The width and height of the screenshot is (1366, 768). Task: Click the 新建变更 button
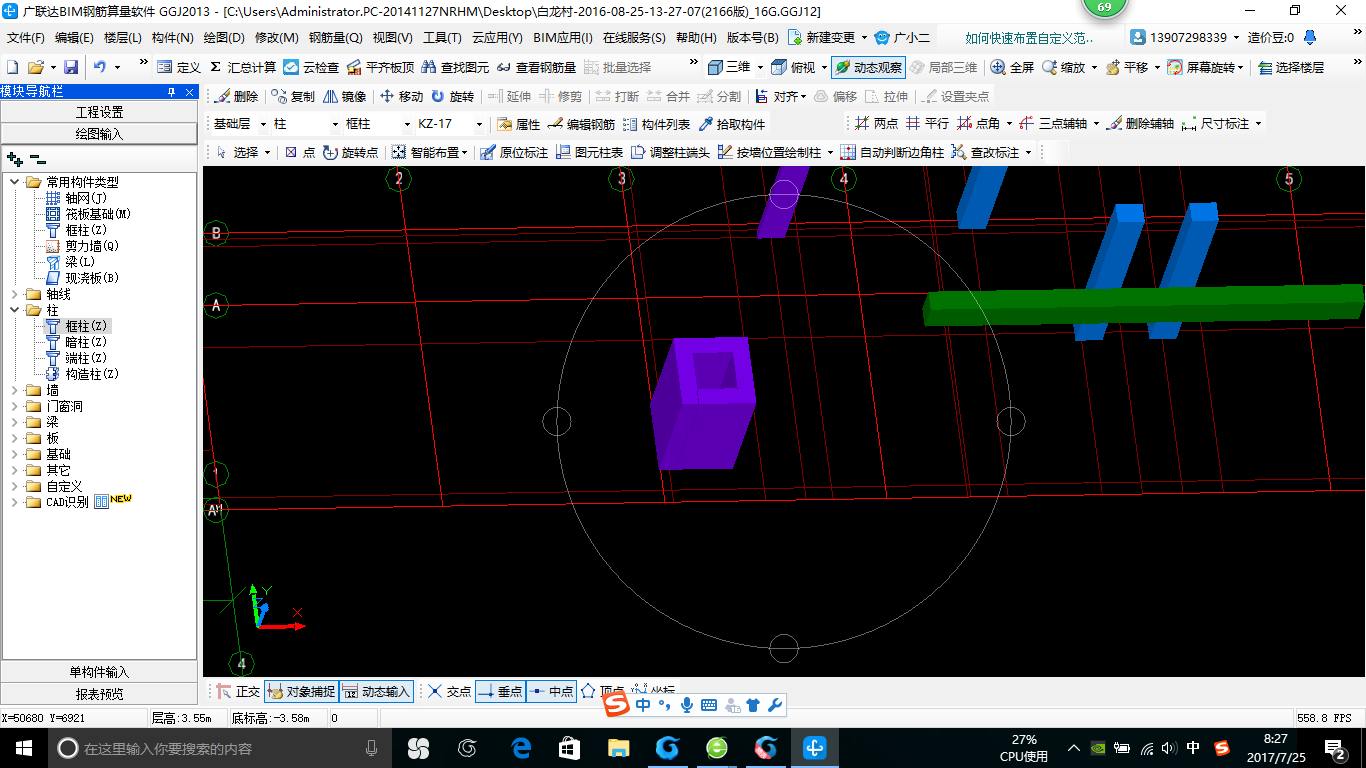pos(827,37)
